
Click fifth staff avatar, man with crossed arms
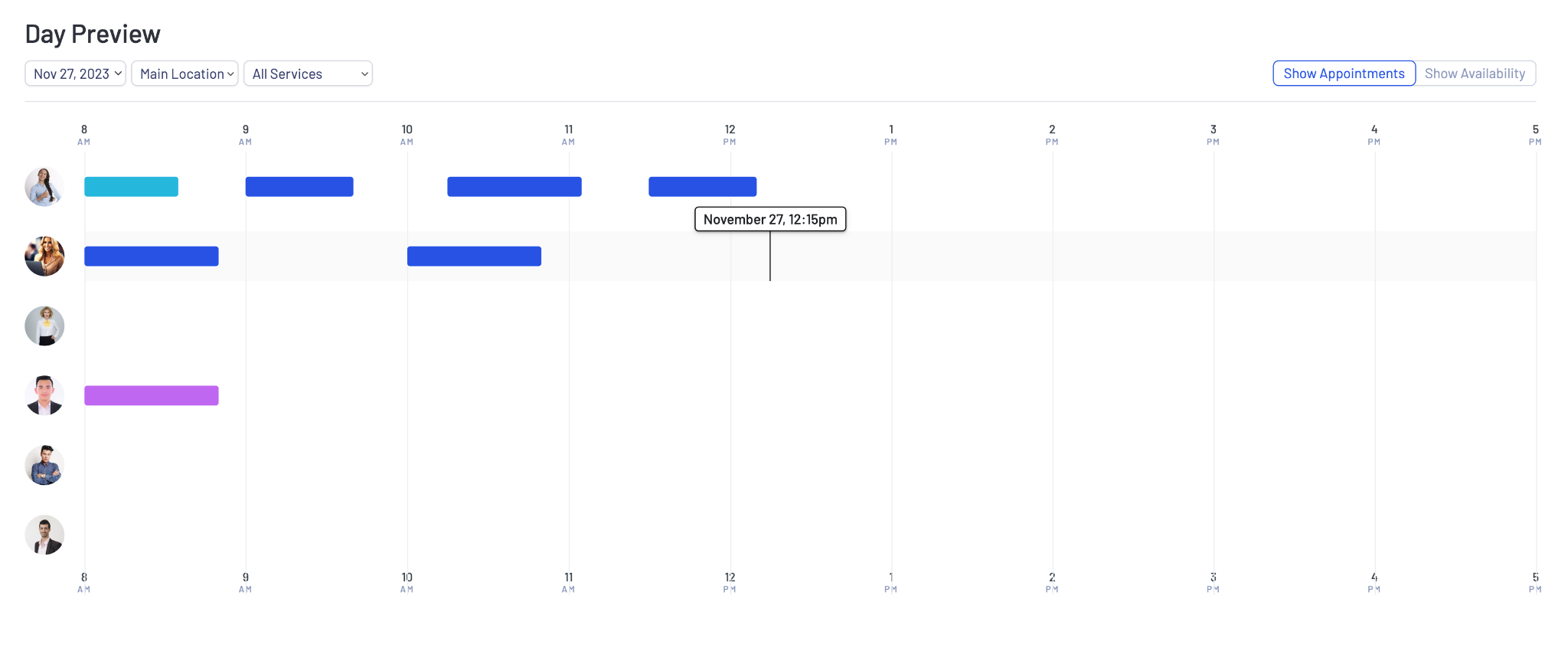(x=44, y=465)
